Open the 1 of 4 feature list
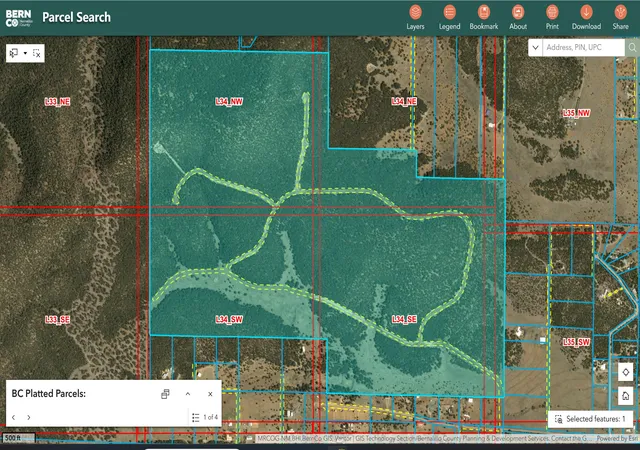The height and width of the screenshot is (450, 640). (x=205, y=417)
